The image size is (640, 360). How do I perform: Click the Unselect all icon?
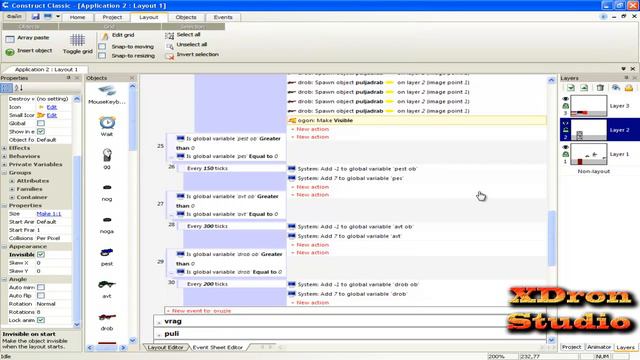point(169,46)
